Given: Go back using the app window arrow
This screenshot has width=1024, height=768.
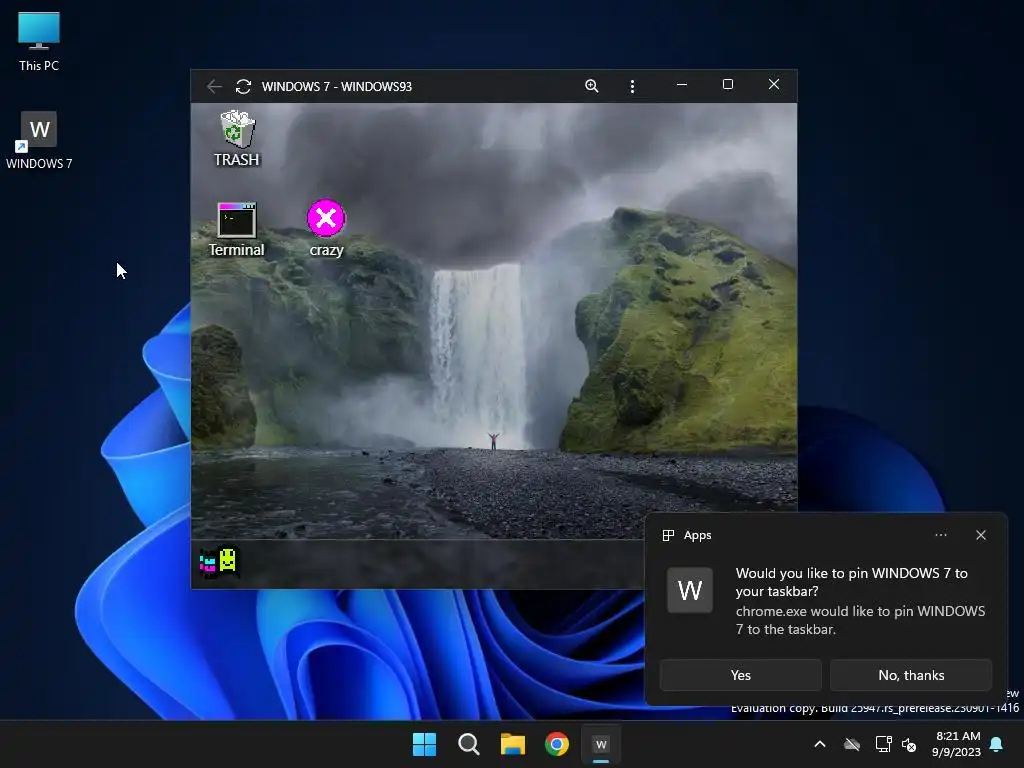Looking at the screenshot, I should [214, 86].
